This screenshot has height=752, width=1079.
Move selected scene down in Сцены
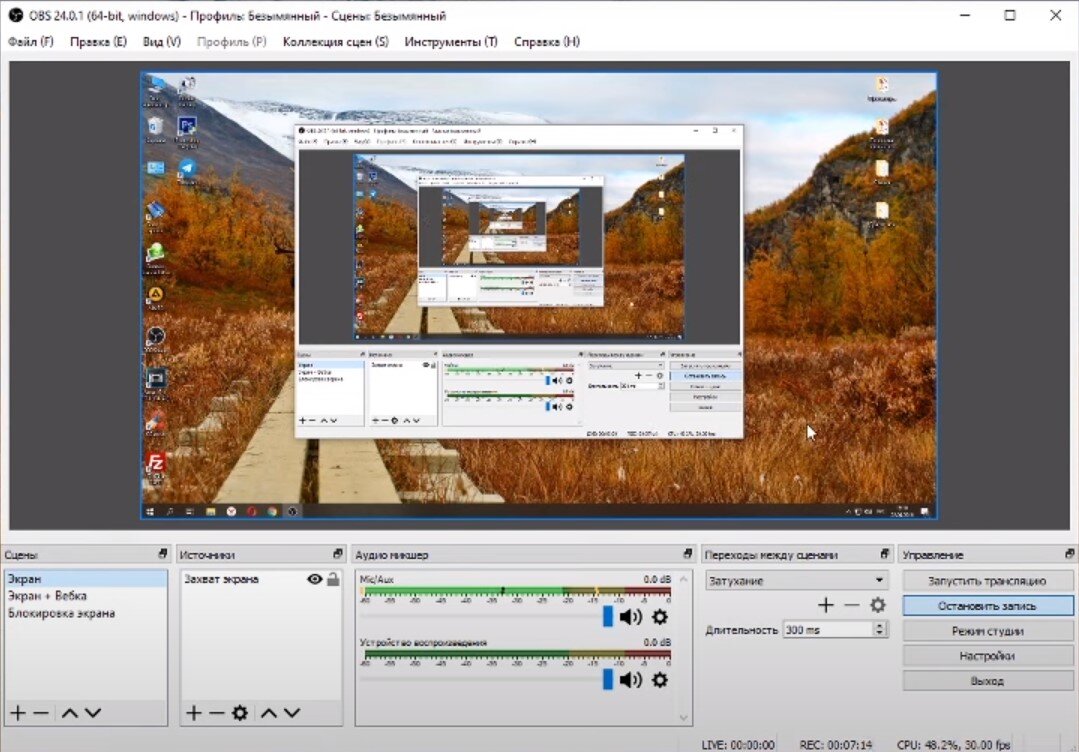[93, 713]
